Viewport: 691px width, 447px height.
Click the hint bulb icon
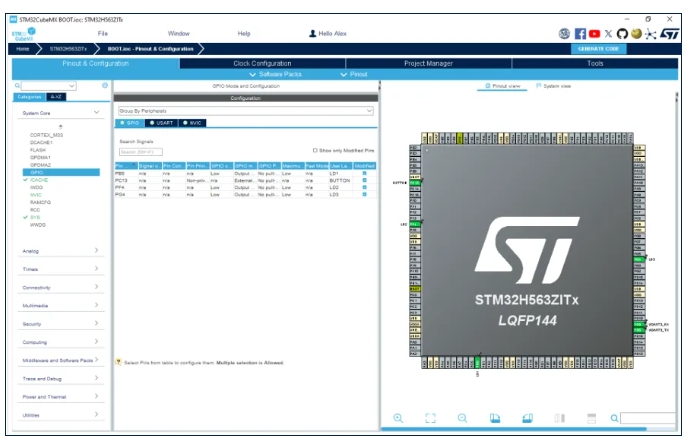[x=118, y=362]
